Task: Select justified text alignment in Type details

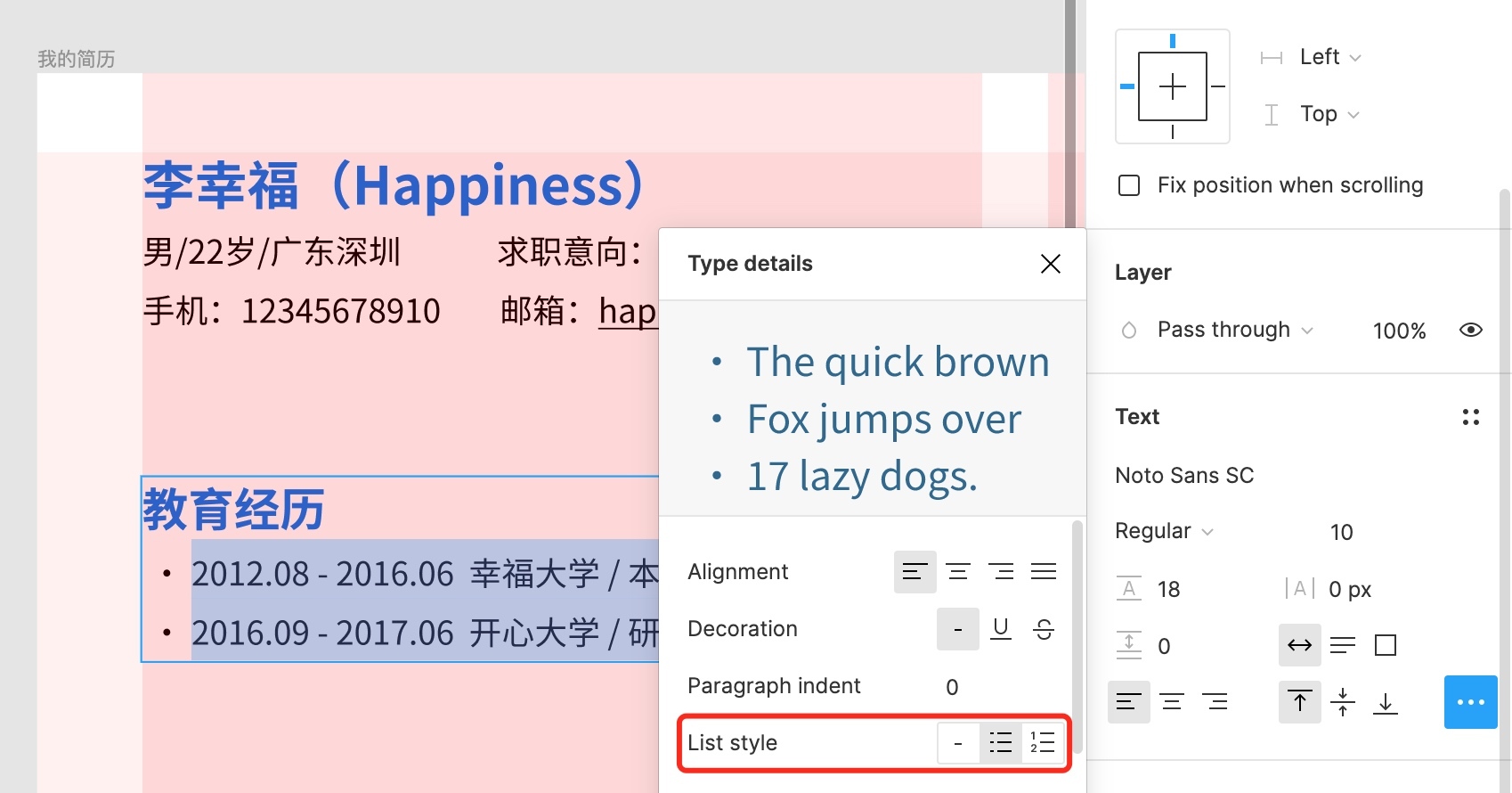Action: point(1044,572)
